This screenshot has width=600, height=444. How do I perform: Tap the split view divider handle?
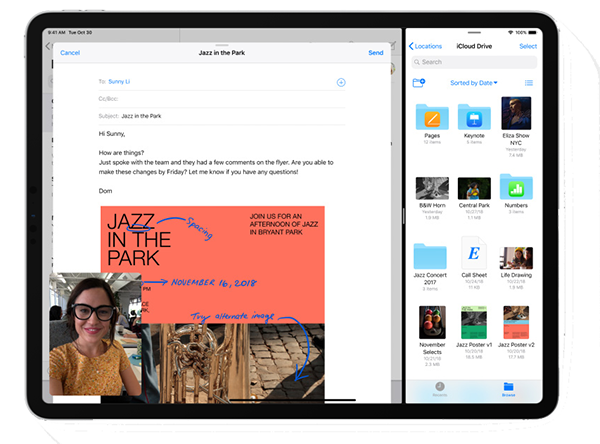pyautogui.click(x=403, y=216)
